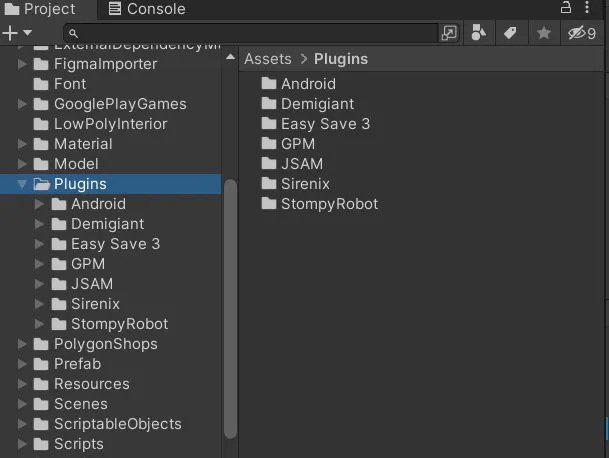The image size is (609, 458).
Task: Click the panel lock icon
Action: (x=567, y=8)
